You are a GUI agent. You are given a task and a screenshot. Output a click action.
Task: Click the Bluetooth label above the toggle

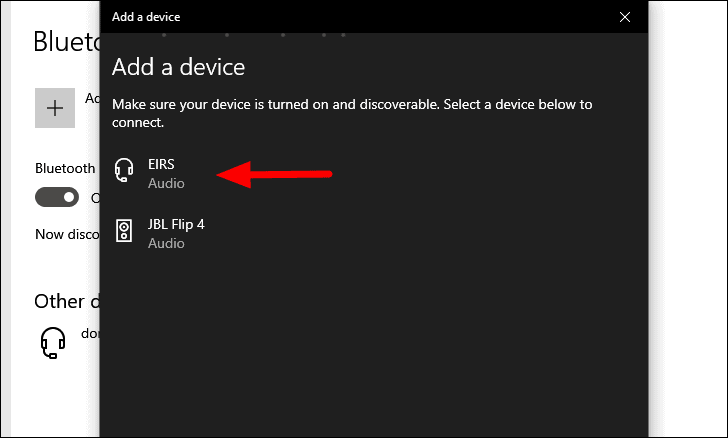(x=65, y=168)
